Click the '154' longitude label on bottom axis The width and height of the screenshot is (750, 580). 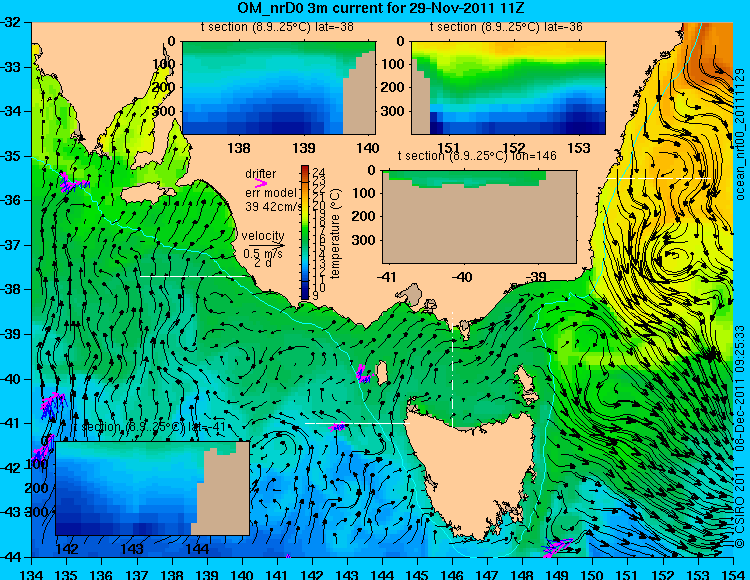(733, 574)
